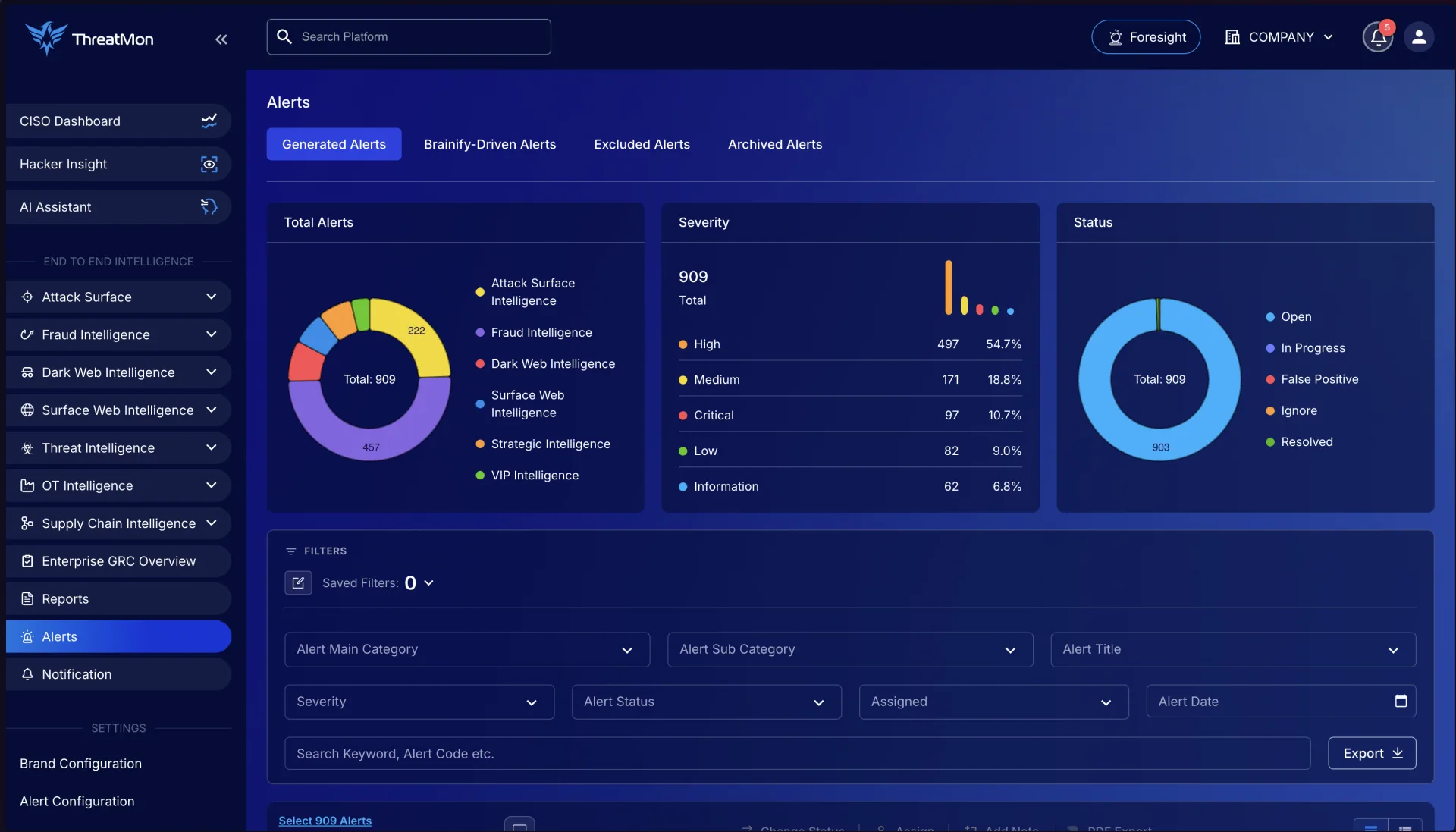Click the Search Keyword, Alert Code field
This screenshot has height=832, width=1456.
click(x=798, y=753)
